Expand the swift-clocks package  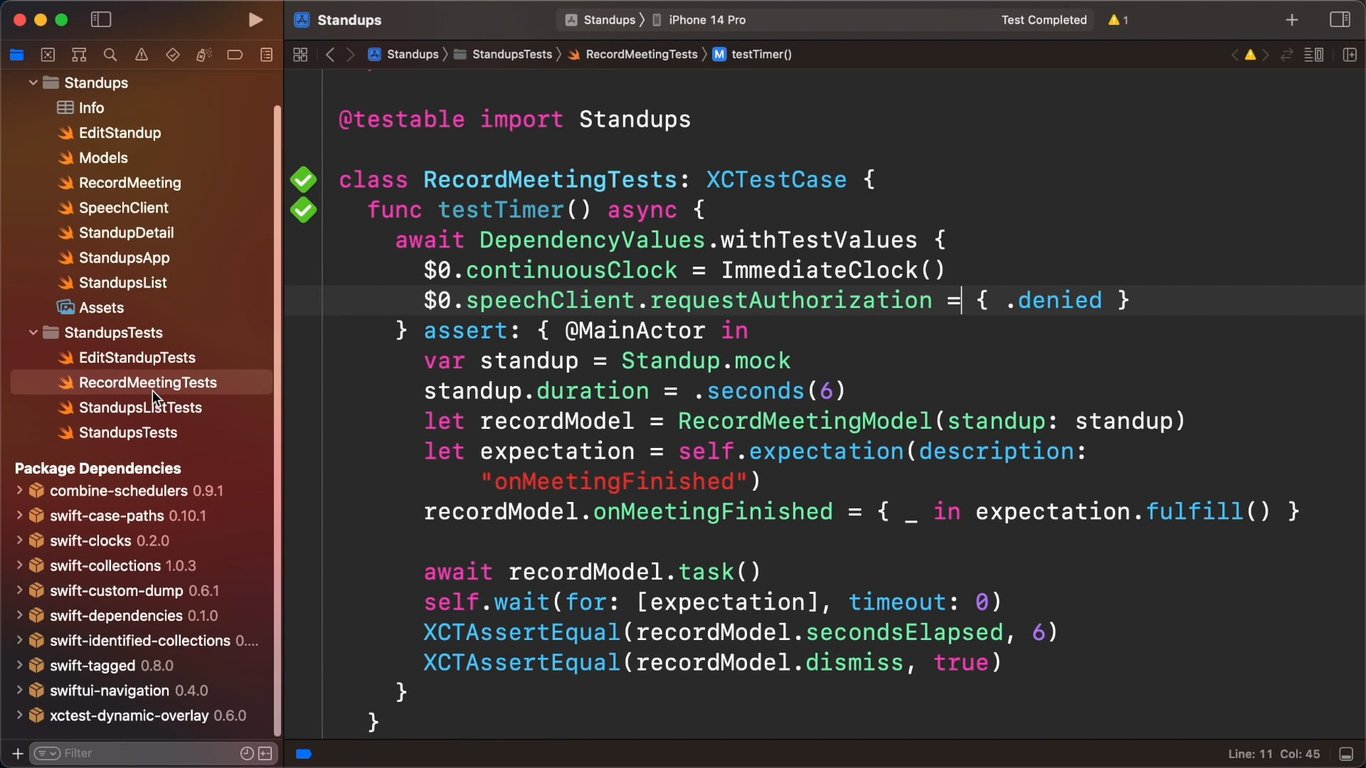tap(19, 541)
